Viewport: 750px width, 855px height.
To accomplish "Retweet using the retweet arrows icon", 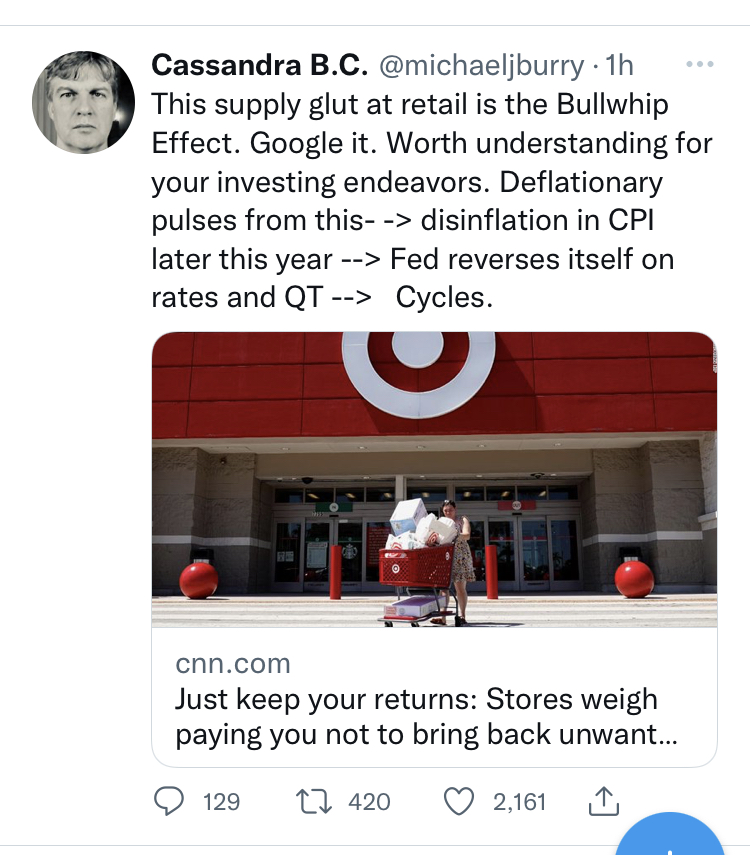I will pos(314,801).
